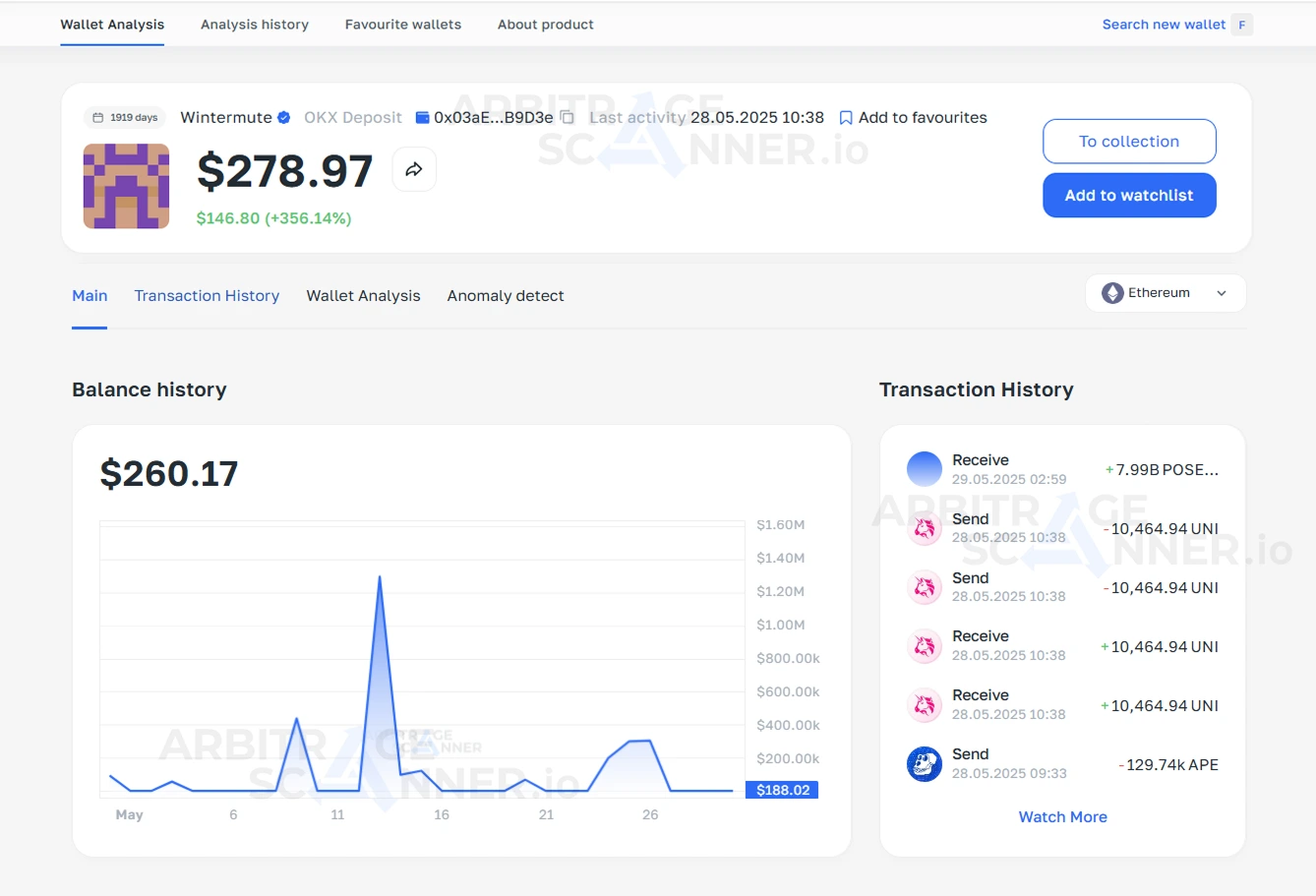Click the Transaction History panel heading
1316x896 pixels.
coord(976,389)
